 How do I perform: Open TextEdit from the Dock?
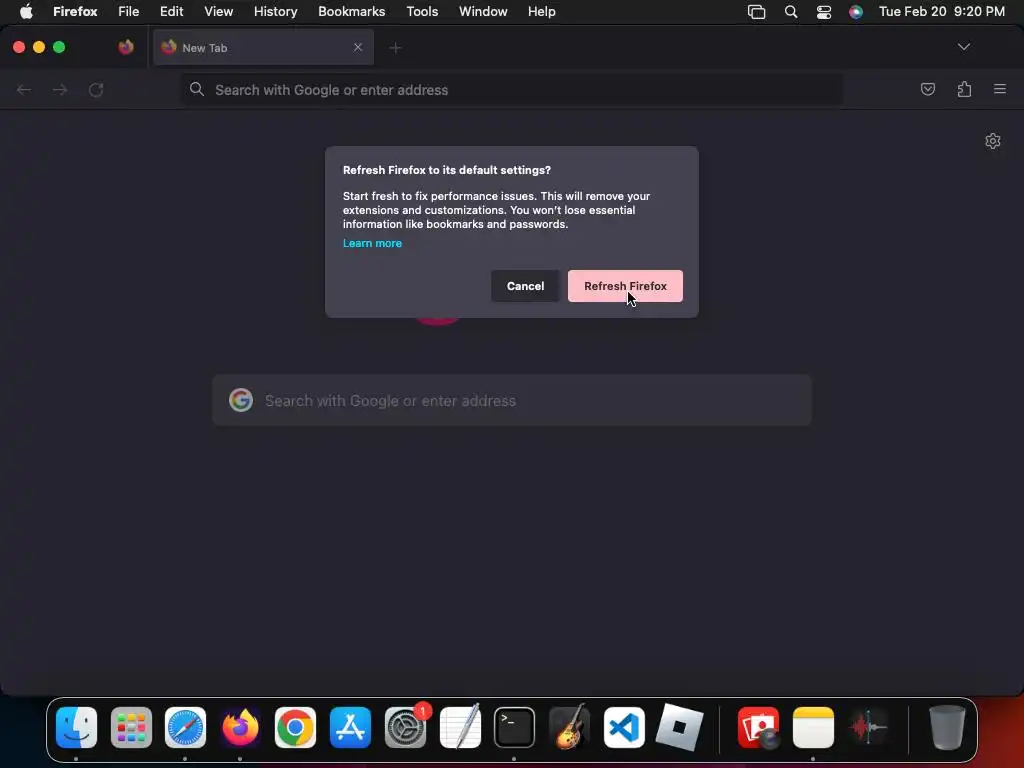[x=460, y=728]
